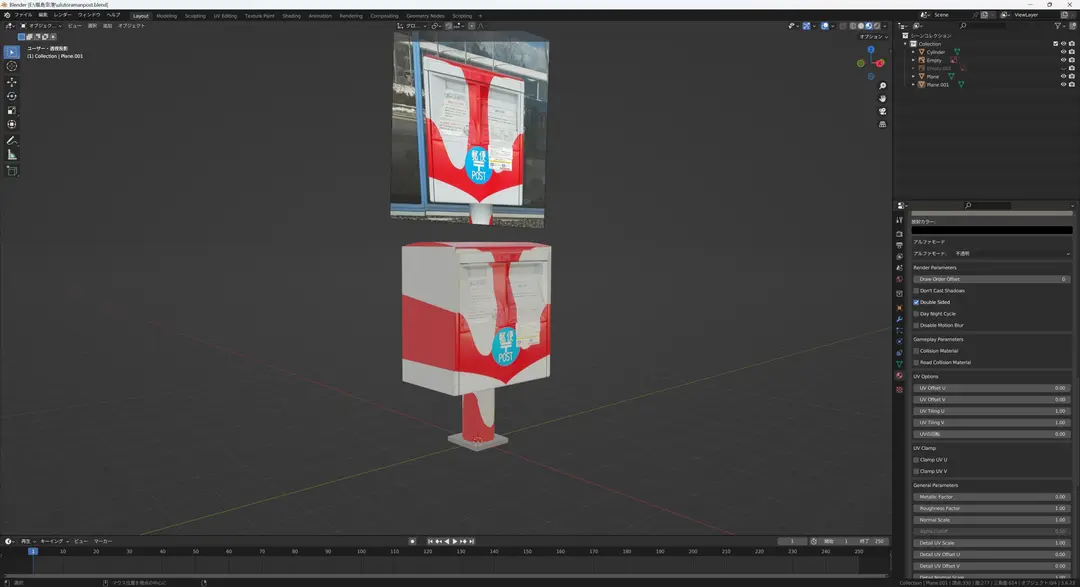Open Physics properties tab icon

coord(900,342)
